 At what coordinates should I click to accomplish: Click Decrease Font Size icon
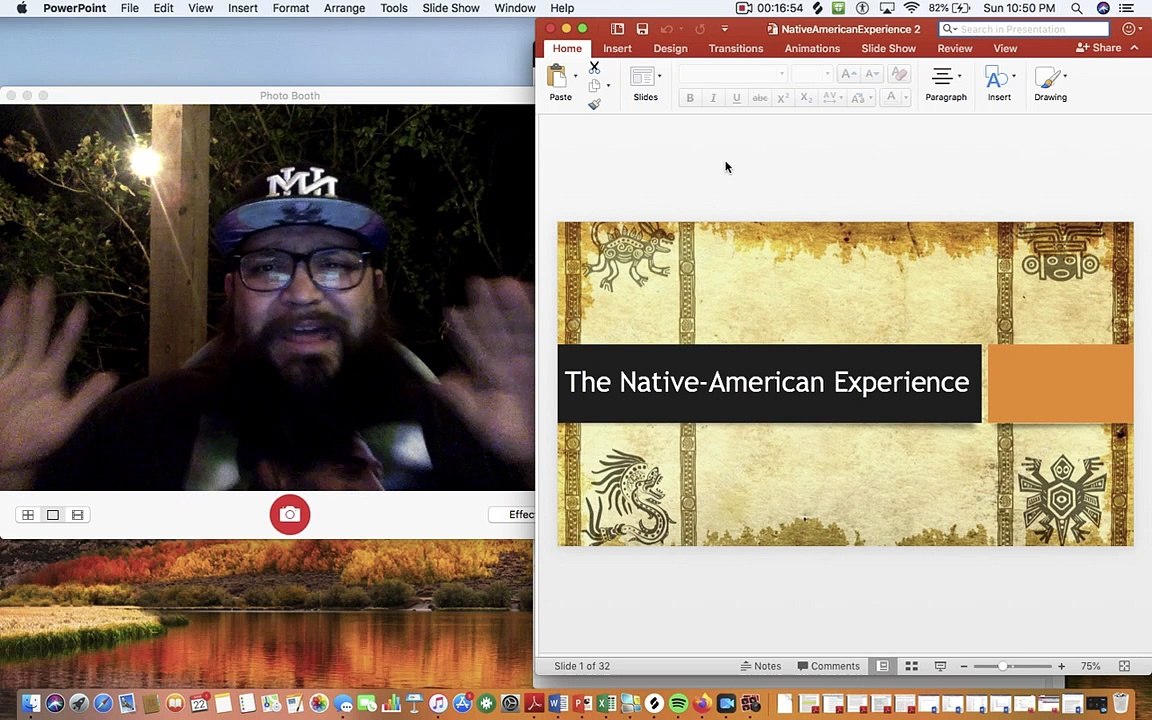[872, 73]
